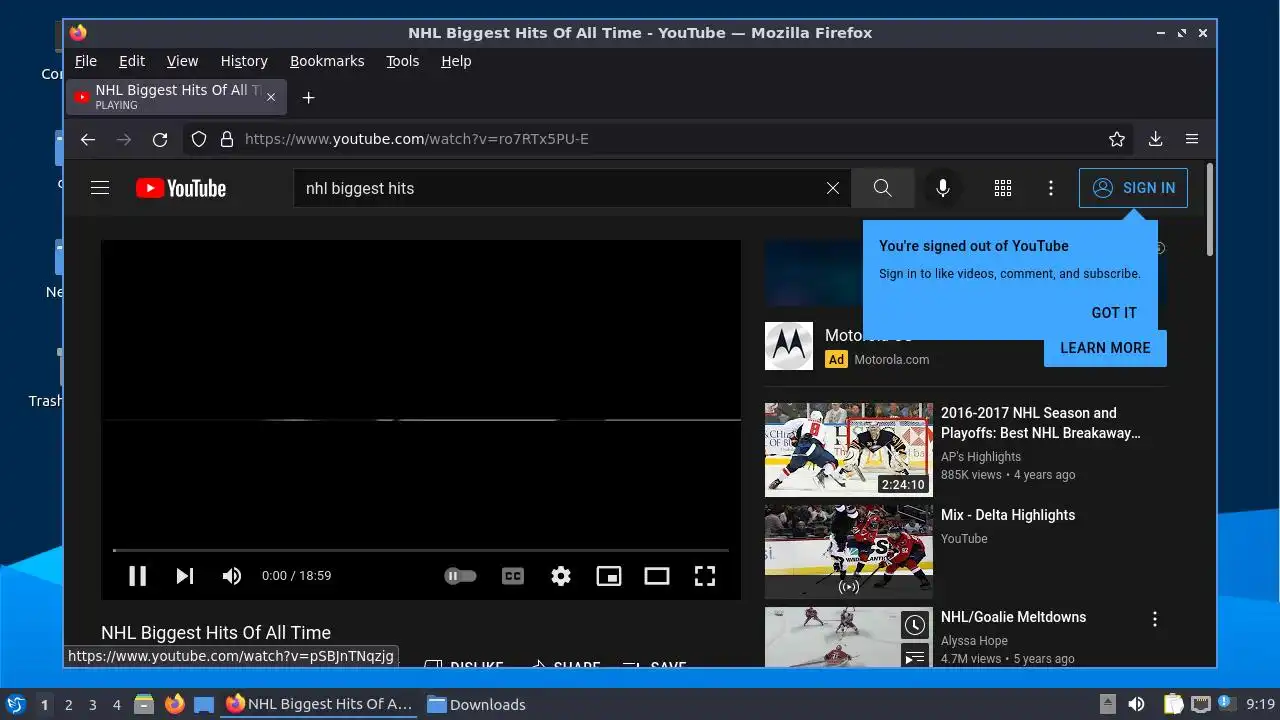
Task: Click the 2:24:10 video thumbnail
Action: pyautogui.click(x=849, y=450)
